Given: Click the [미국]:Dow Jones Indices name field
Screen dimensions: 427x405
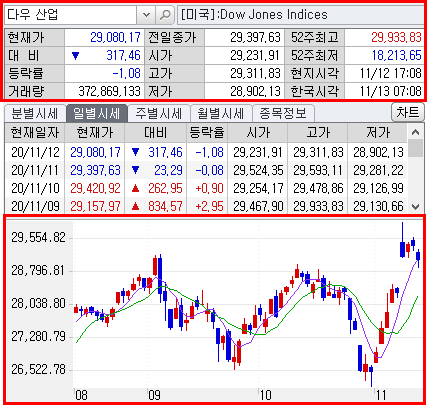Looking at the screenshot, I should 300,15.
